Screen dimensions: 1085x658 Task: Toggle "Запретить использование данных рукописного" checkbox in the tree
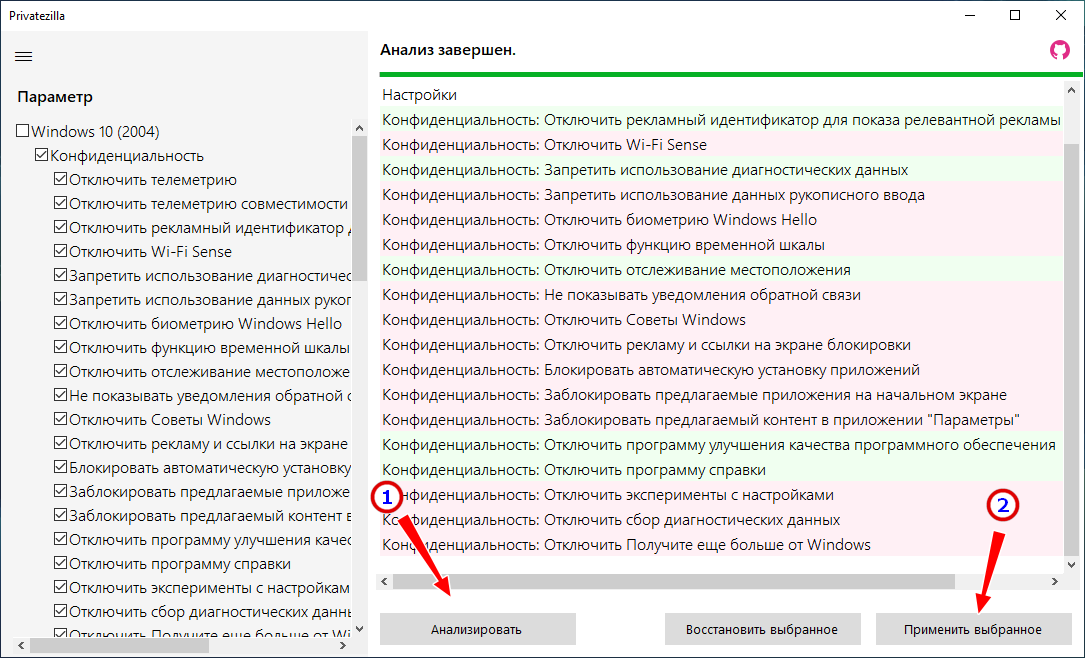pos(60,299)
